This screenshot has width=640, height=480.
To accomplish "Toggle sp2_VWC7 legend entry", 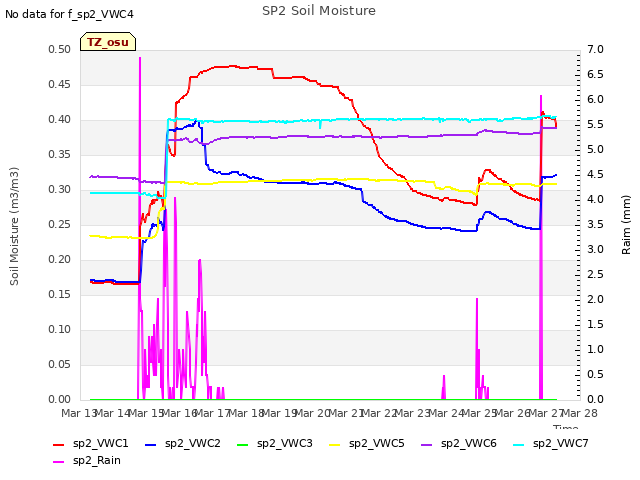I will pos(551,444).
